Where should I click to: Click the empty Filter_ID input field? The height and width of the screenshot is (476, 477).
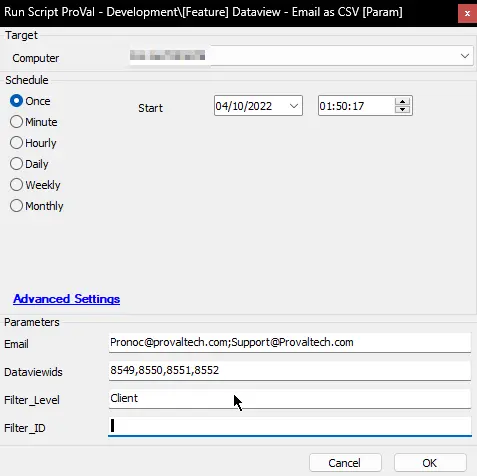click(290, 426)
